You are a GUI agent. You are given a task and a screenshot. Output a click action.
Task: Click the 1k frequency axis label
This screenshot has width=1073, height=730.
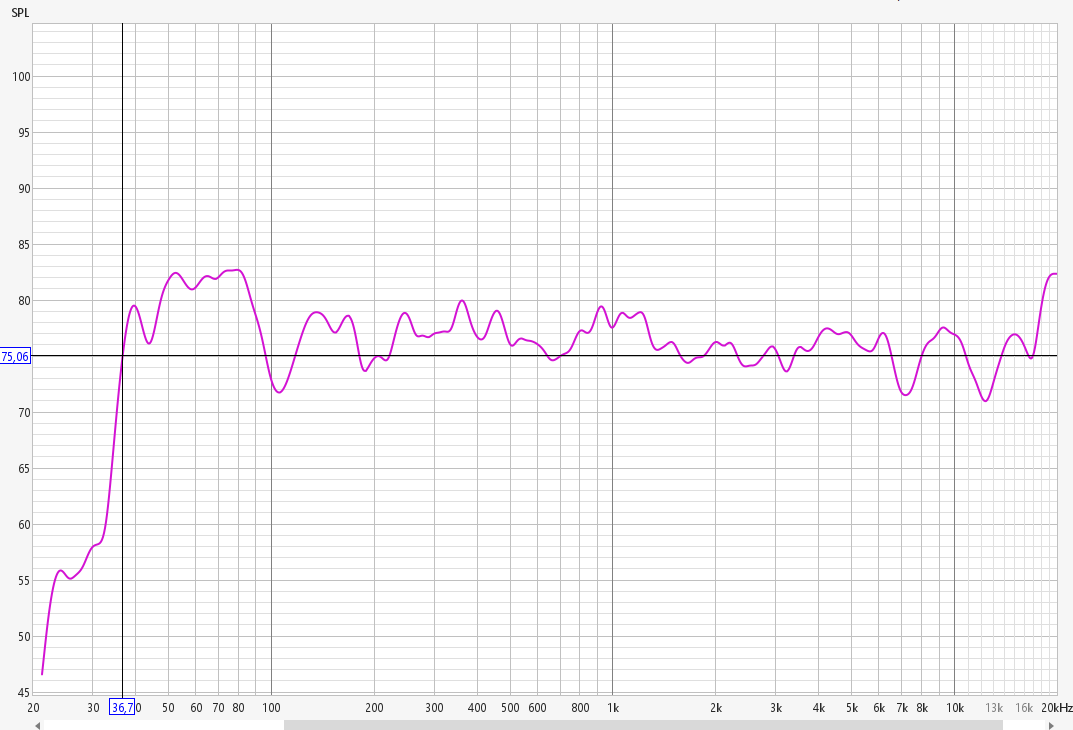point(612,708)
